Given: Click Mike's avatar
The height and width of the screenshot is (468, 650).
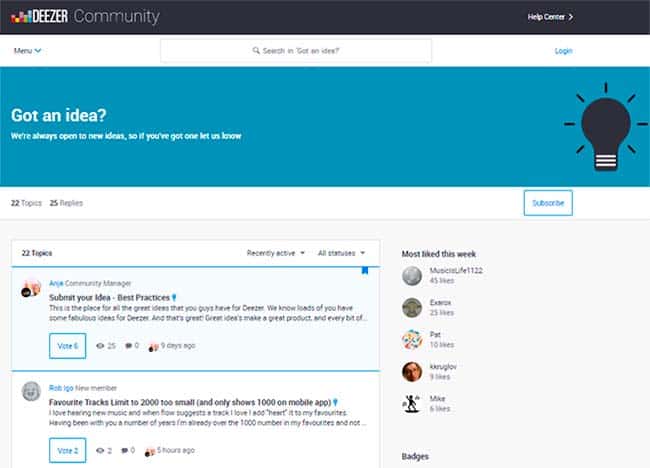Looking at the screenshot, I should tap(412, 403).
